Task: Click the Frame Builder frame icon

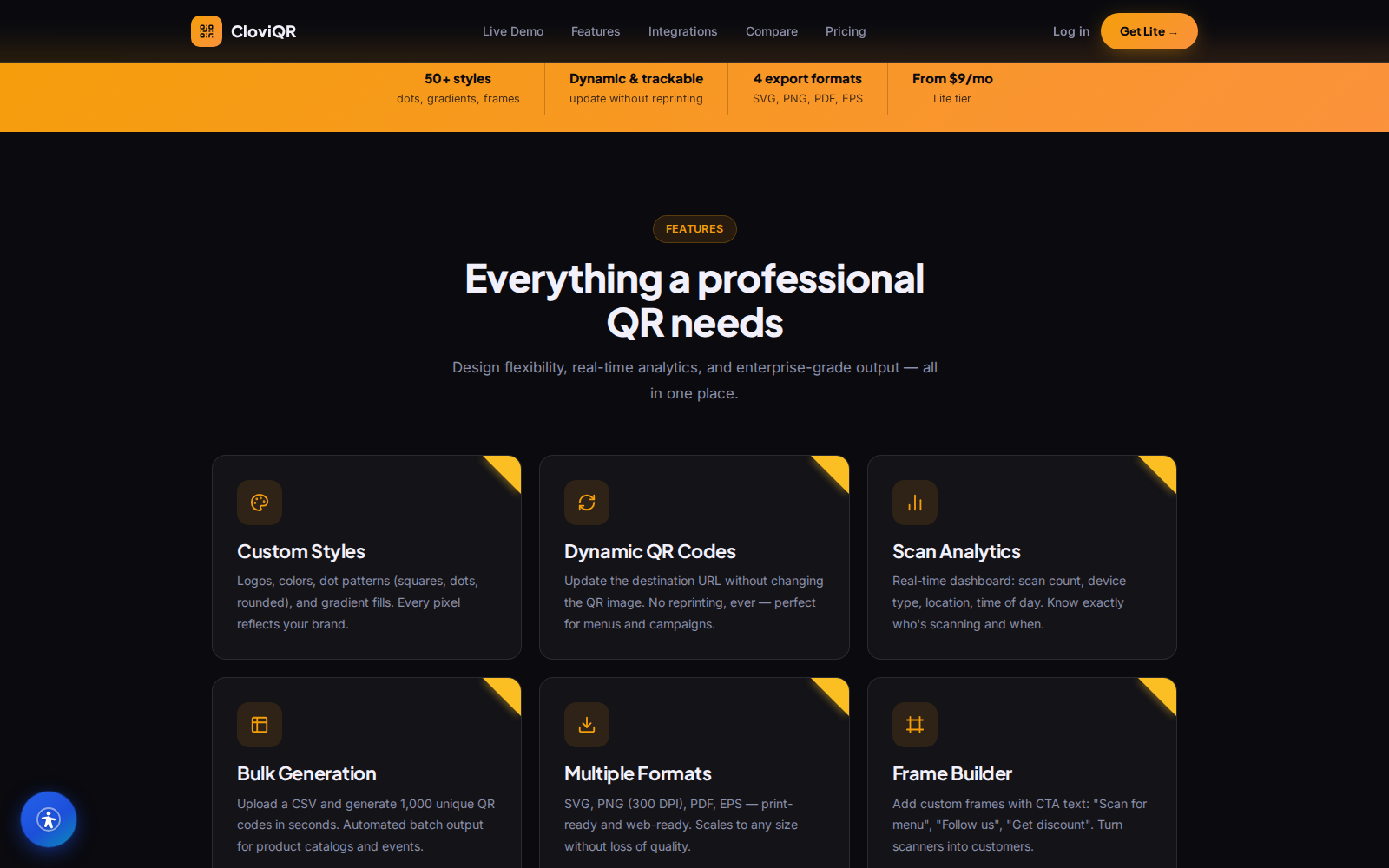Action: (915, 725)
